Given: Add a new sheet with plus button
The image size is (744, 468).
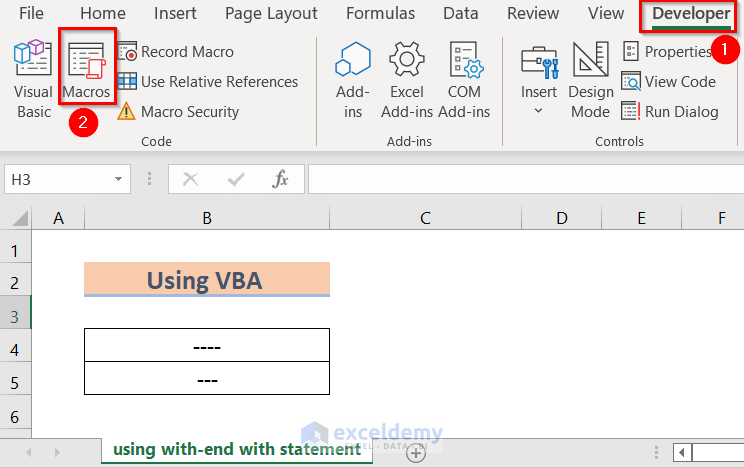Looking at the screenshot, I should 416,452.
